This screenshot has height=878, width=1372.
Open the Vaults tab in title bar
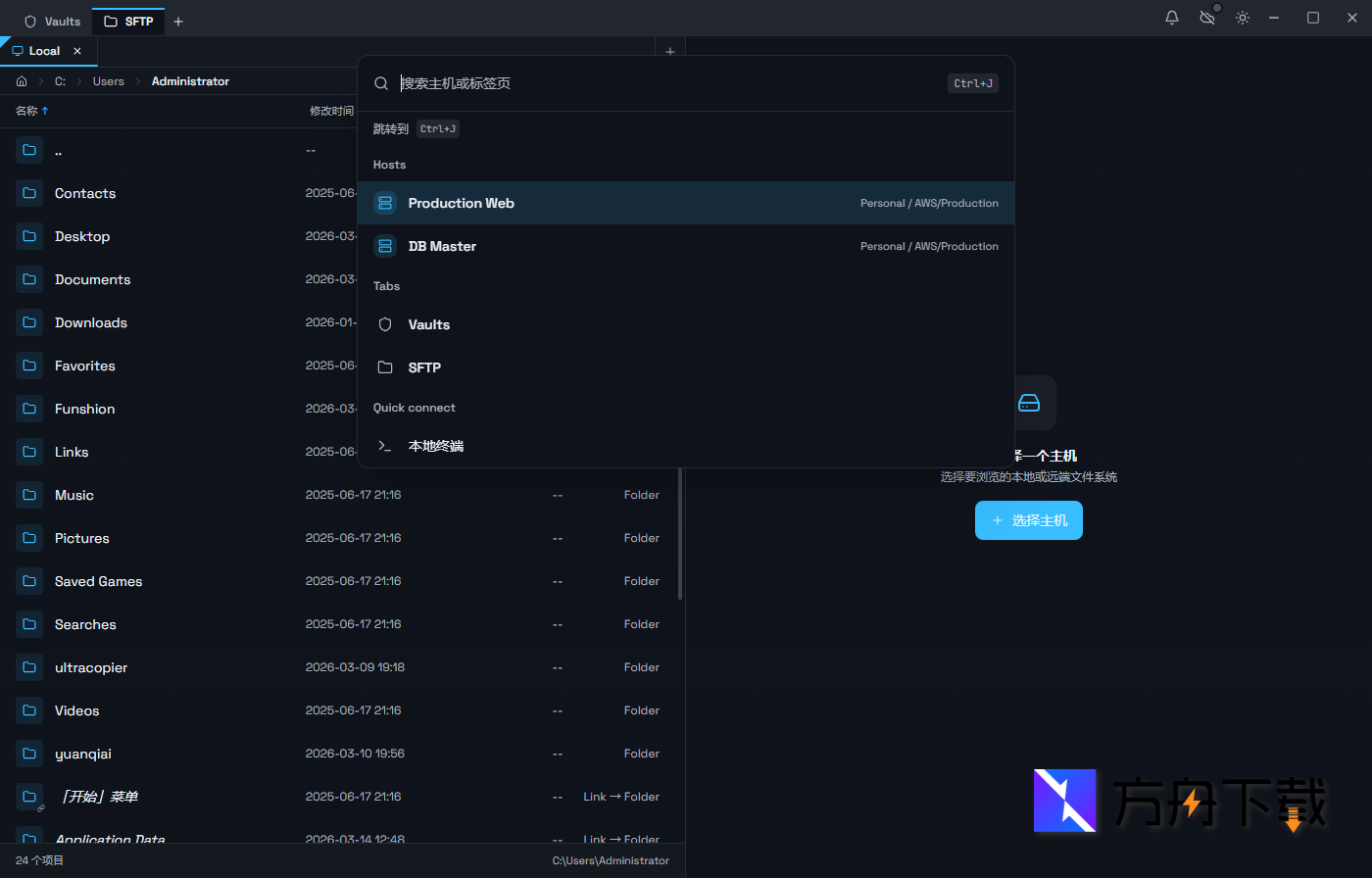point(53,21)
